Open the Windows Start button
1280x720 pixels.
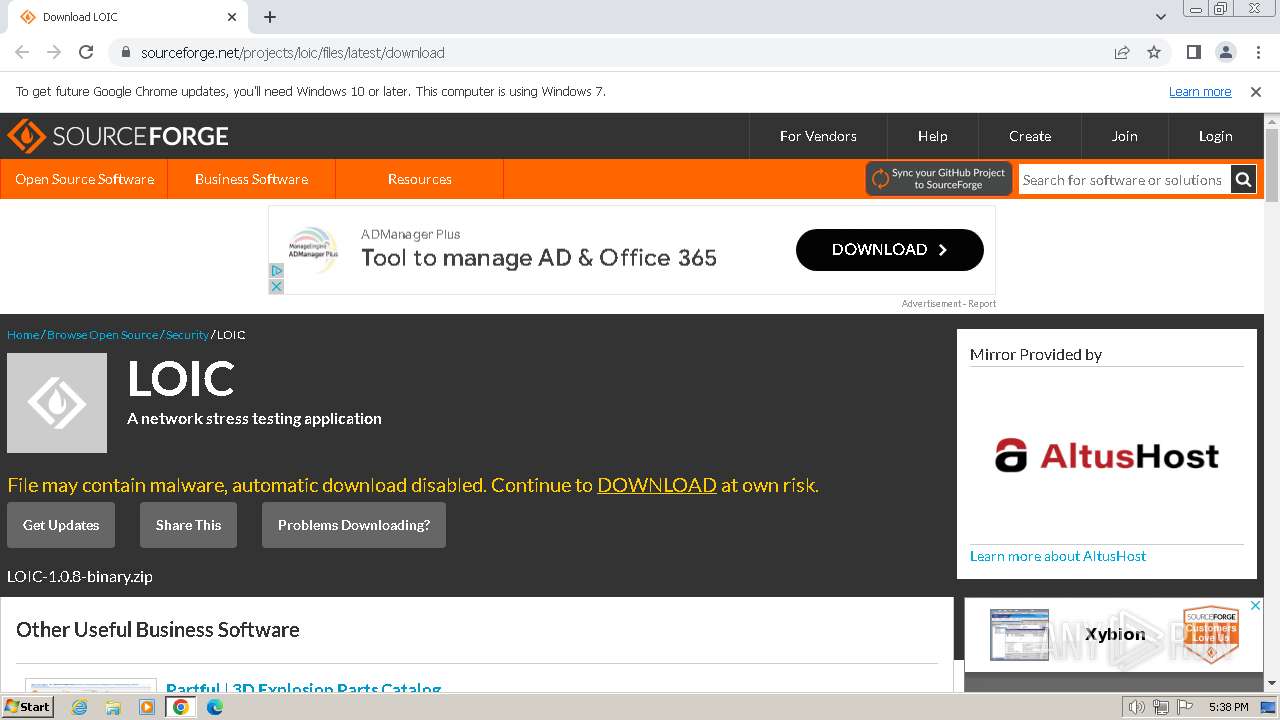pos(28,706)
